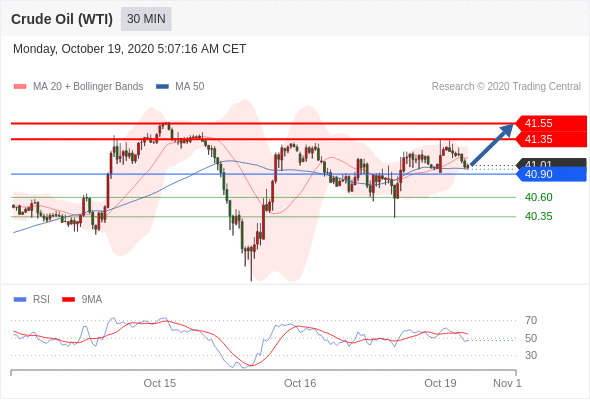590x400 pixels.
Task: Click the 40.60 green support label
Action: (x=538, y=197)
